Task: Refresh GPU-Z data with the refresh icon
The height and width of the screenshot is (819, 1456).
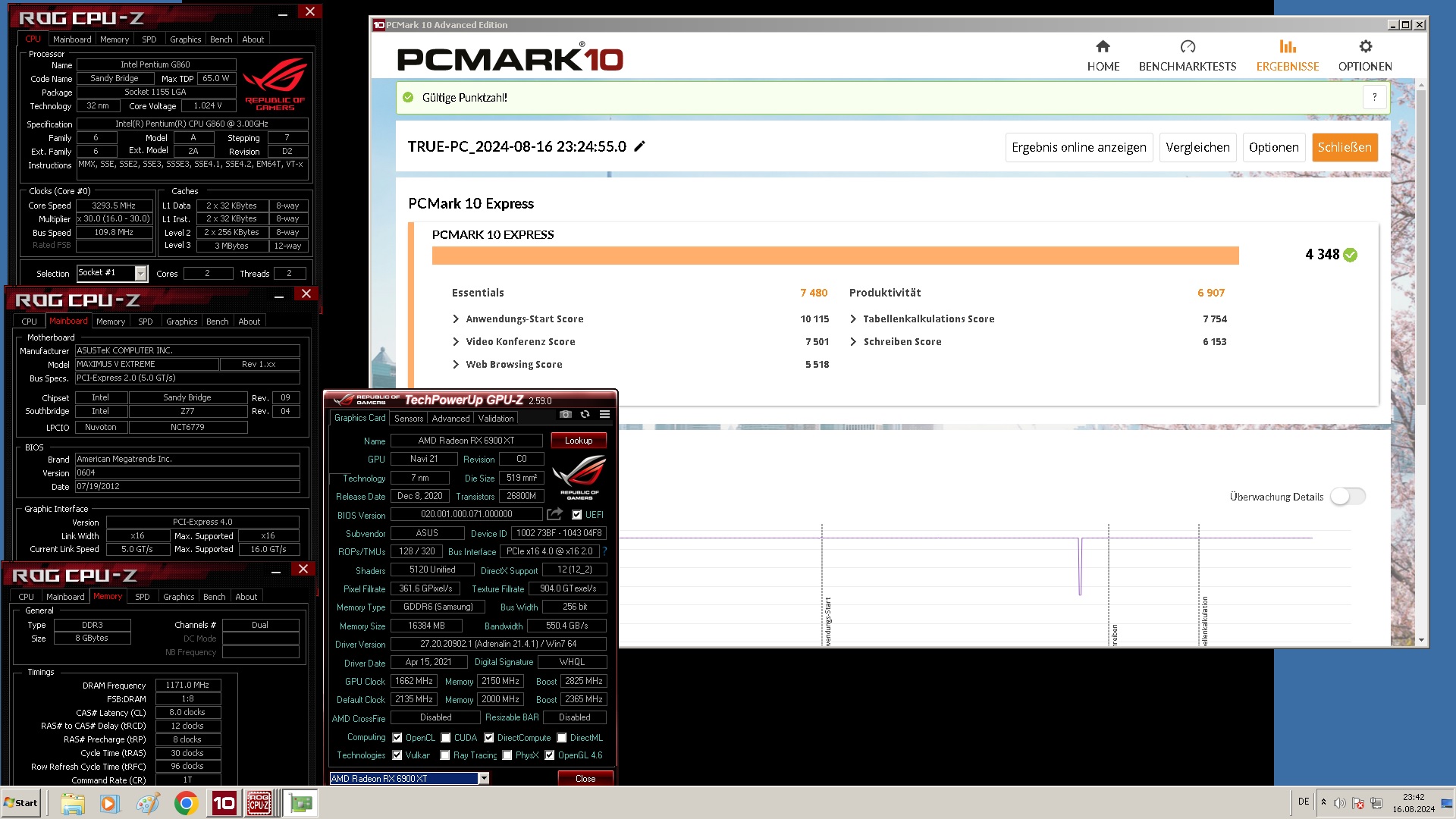Action: click(x=585, y=414)
